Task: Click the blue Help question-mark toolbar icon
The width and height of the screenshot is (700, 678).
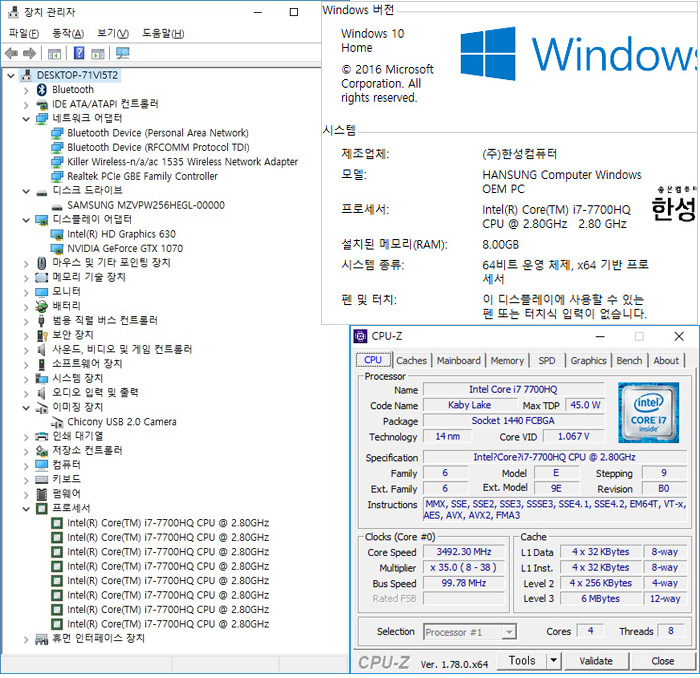Action: (79, 53)
